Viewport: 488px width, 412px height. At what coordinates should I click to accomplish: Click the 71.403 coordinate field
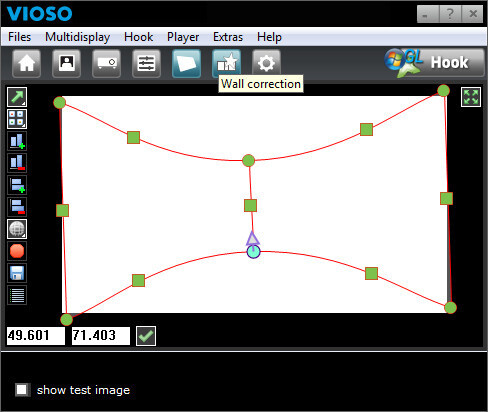(101, 336)
